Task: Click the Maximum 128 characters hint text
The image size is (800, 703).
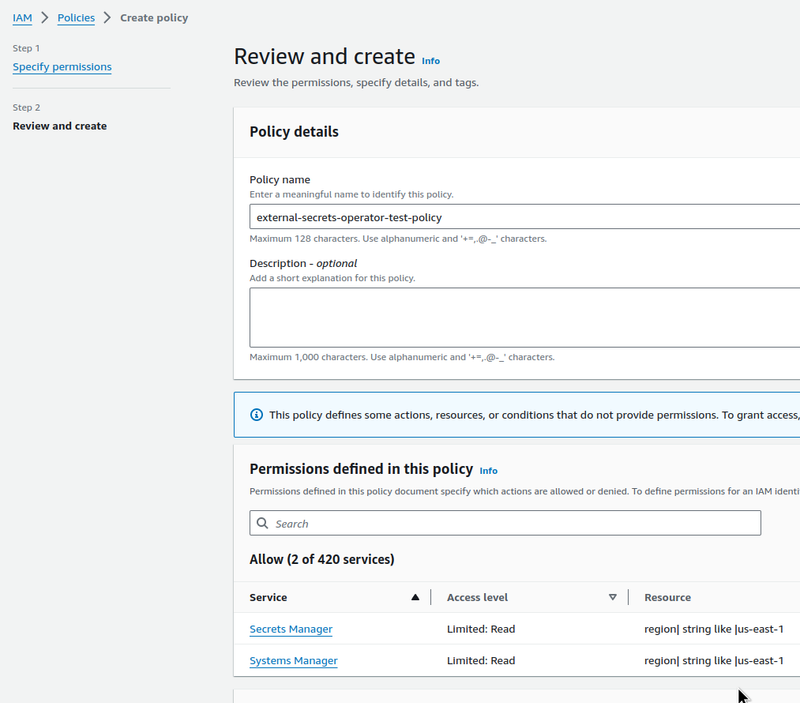Action: click(x=398, y=239)
